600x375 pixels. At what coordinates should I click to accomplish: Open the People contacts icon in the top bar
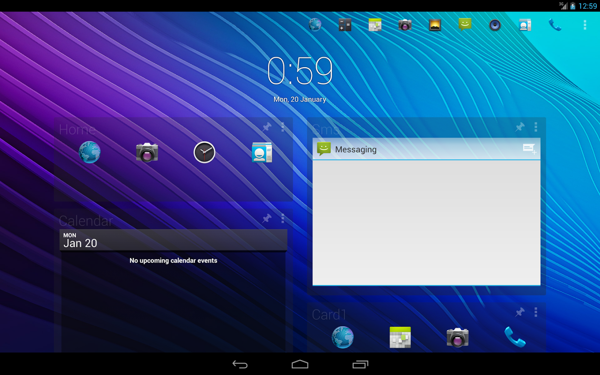tap(525, 25)
